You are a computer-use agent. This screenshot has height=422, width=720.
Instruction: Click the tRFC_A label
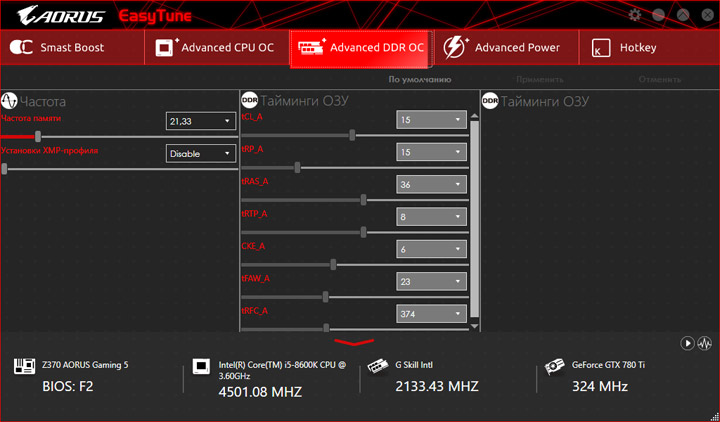pos(254,311)
